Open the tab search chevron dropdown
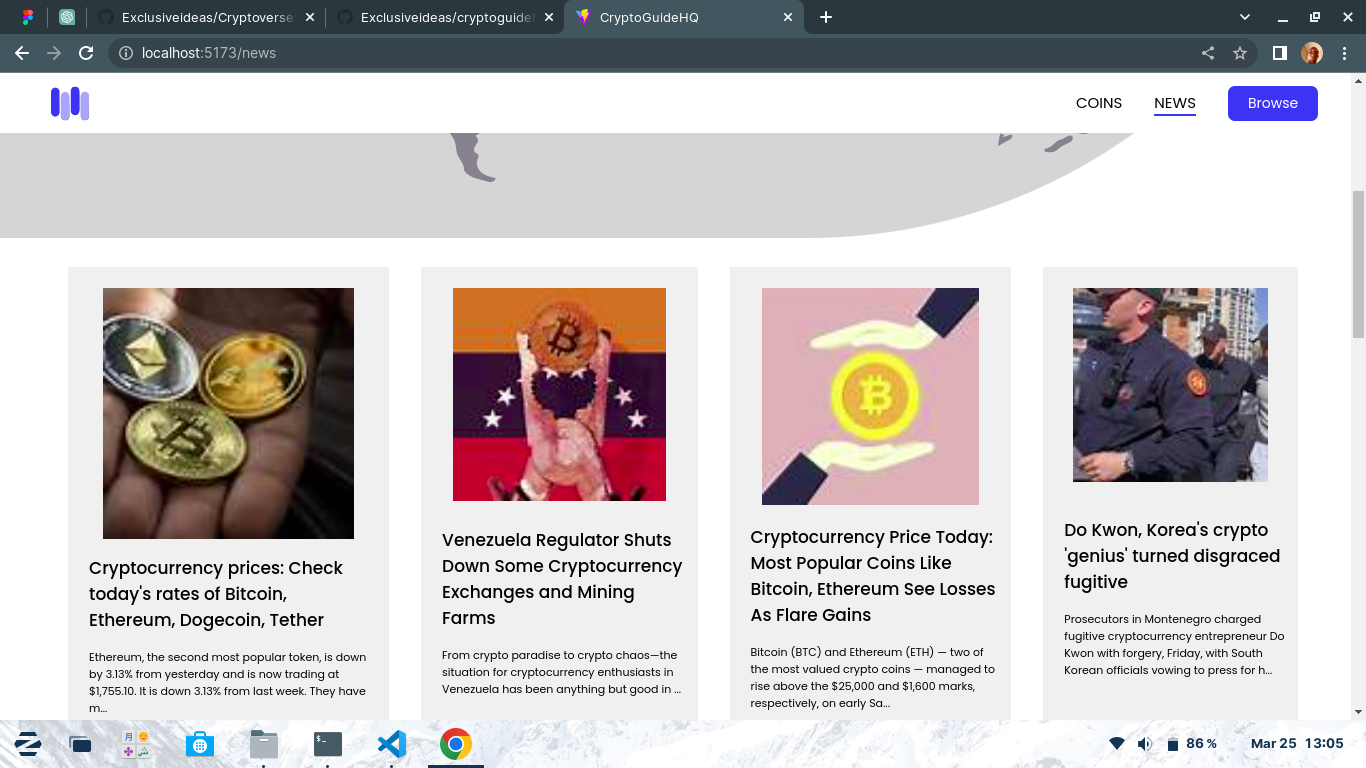The image size is (1366, 768). 1244,17
